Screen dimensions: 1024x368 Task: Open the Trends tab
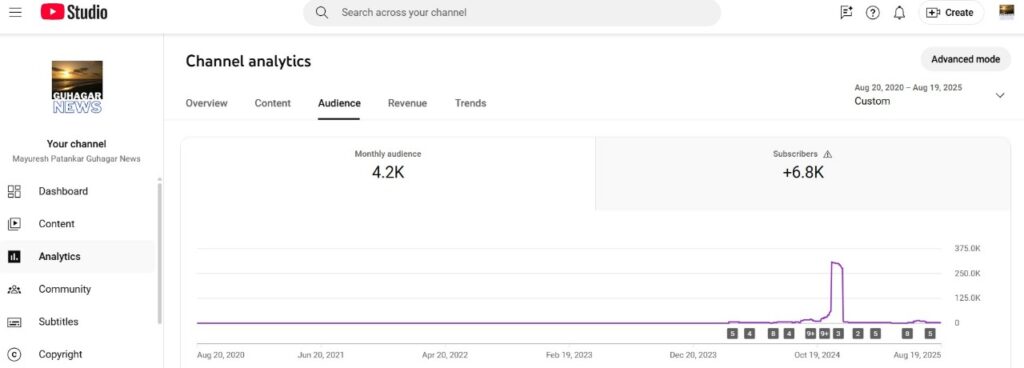click(470, 103)
